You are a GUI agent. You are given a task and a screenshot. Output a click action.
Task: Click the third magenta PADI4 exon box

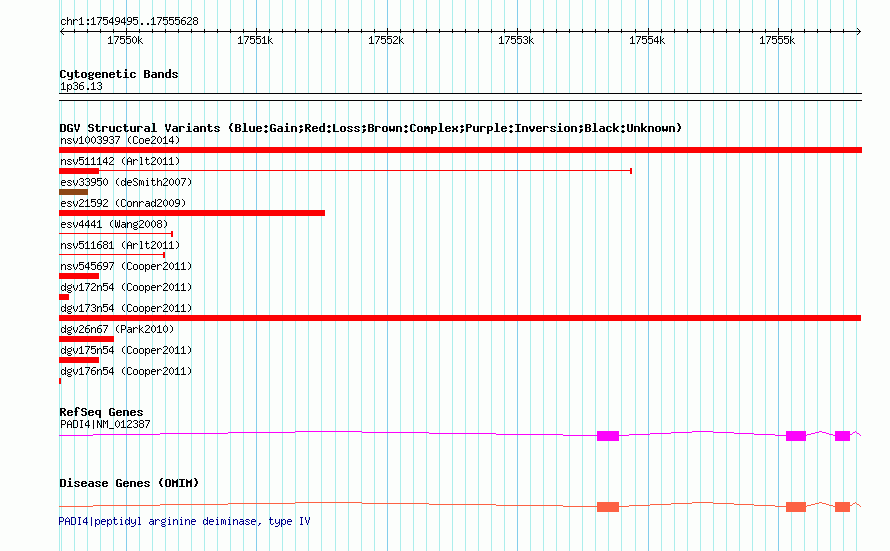842,436
